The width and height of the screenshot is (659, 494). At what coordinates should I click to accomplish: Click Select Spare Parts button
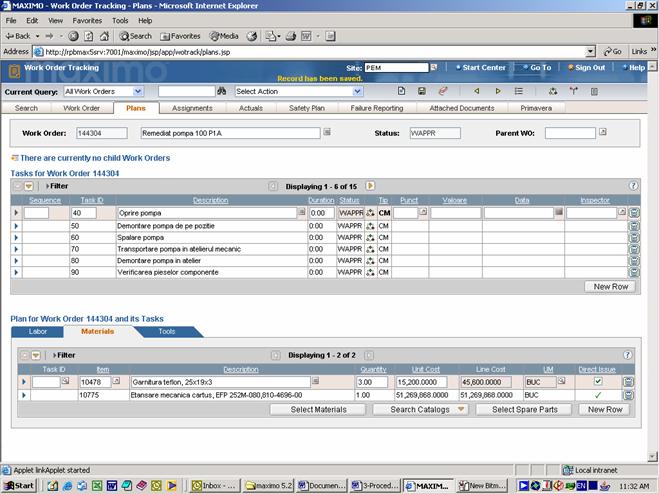coord(524,409)
